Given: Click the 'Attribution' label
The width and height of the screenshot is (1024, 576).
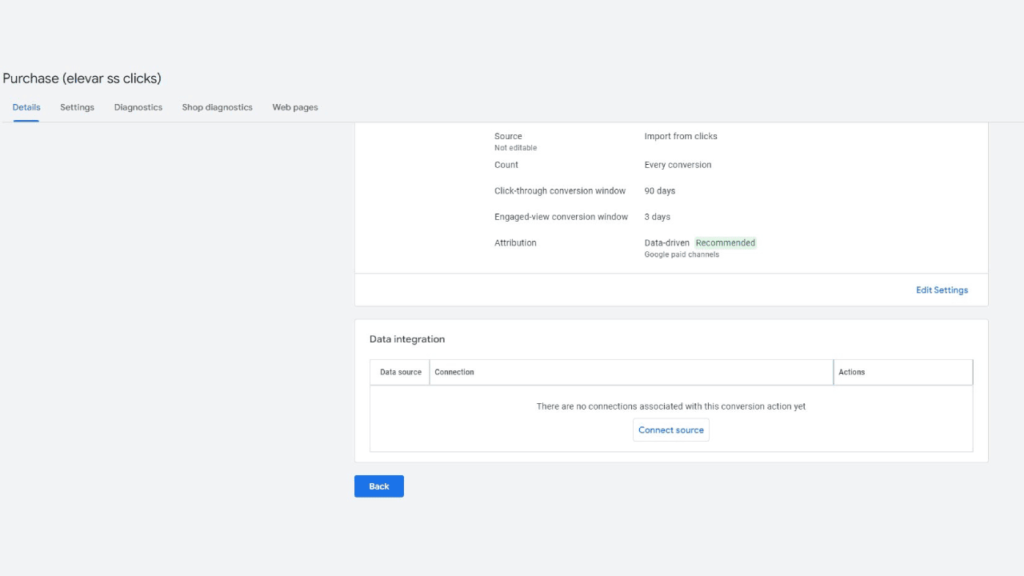Looking at the screenshot, I should click(515, 243).
